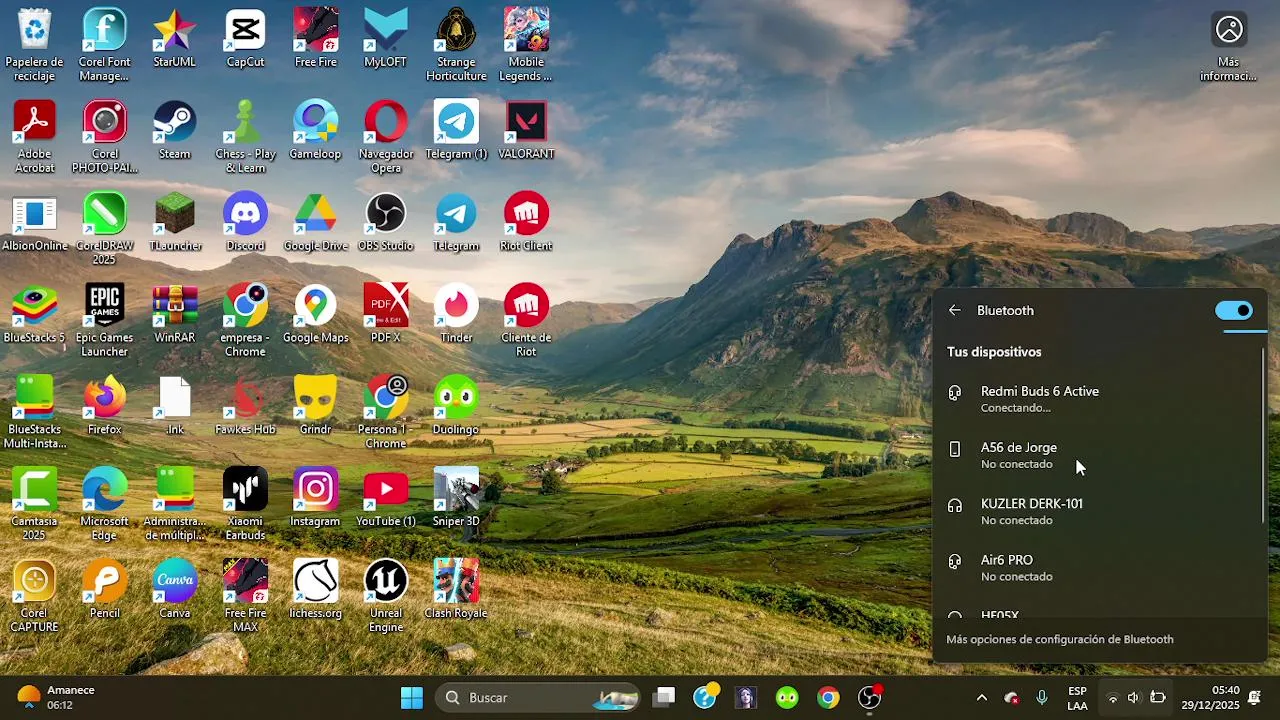Screen dimensions: 1280x720
Task: Click the Bluetooth device list scrollbar
Action: coord(1264,435)
